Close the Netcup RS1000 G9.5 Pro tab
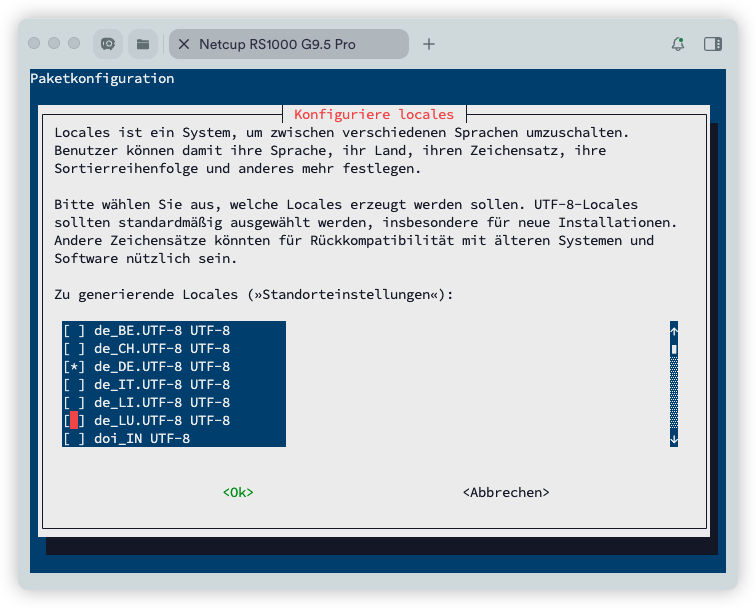This screenshot has width=756, height=608. (184, 44)
